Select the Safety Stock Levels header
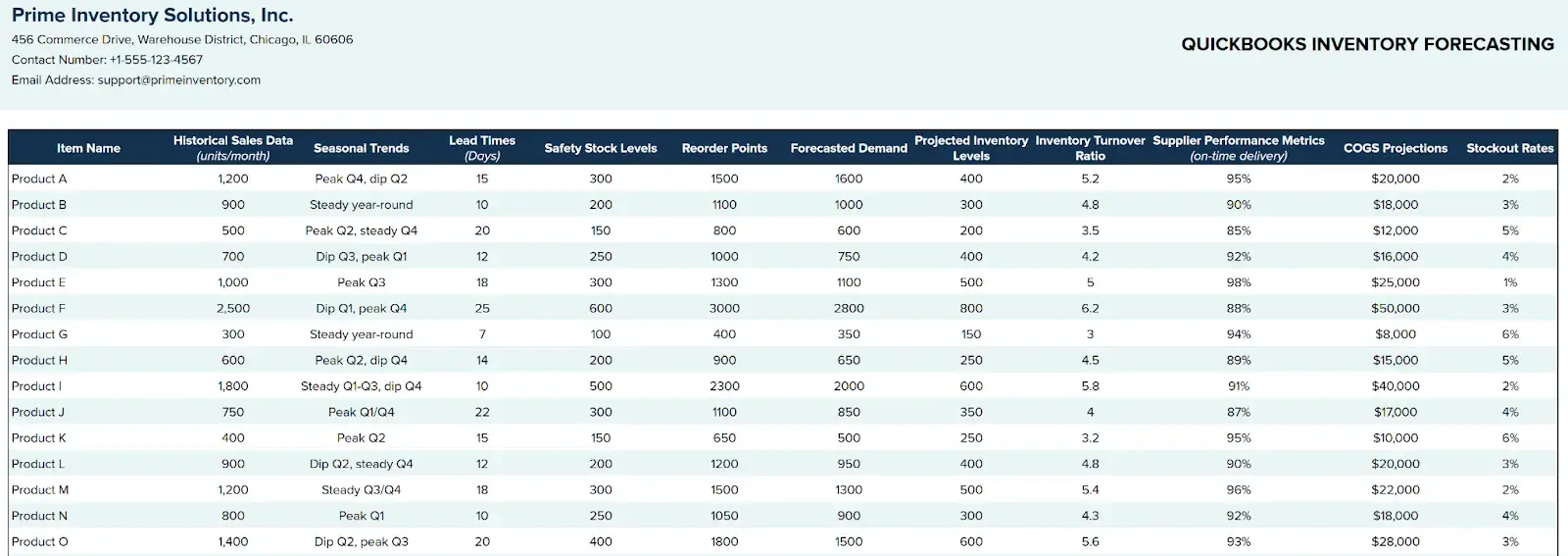This screenshot has width=1568, height=556. point(601,148)
